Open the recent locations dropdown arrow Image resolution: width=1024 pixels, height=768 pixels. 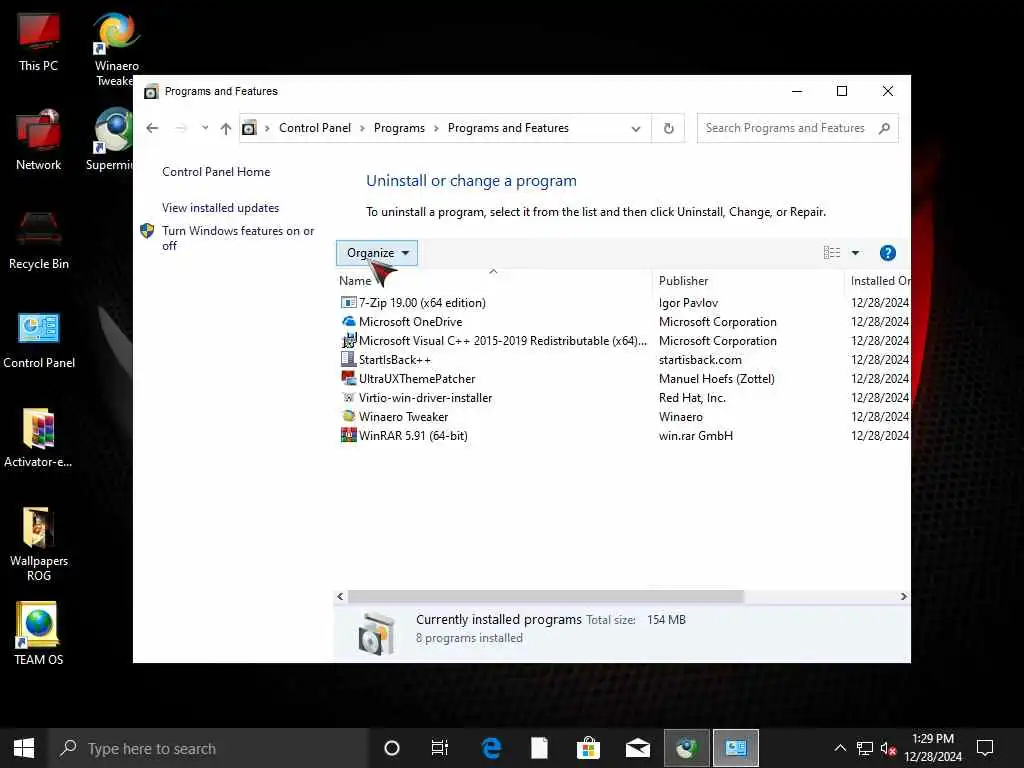[204, 128]
